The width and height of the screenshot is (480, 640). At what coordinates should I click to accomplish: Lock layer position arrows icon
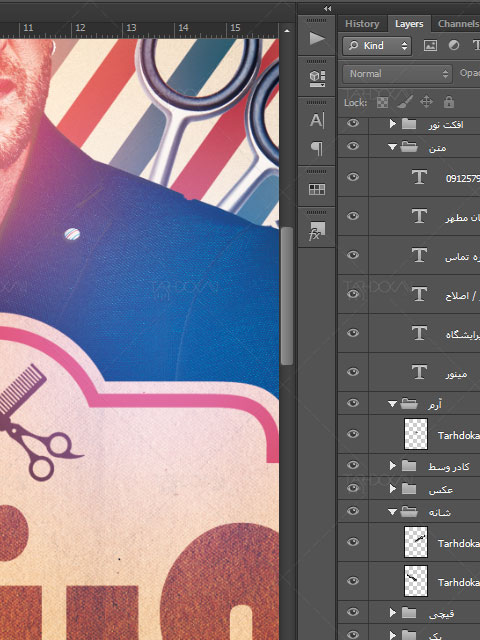pos(427,102)
